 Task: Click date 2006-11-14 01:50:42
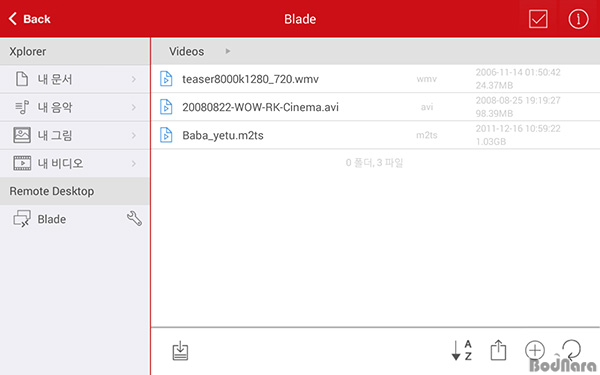pos(518,72)
